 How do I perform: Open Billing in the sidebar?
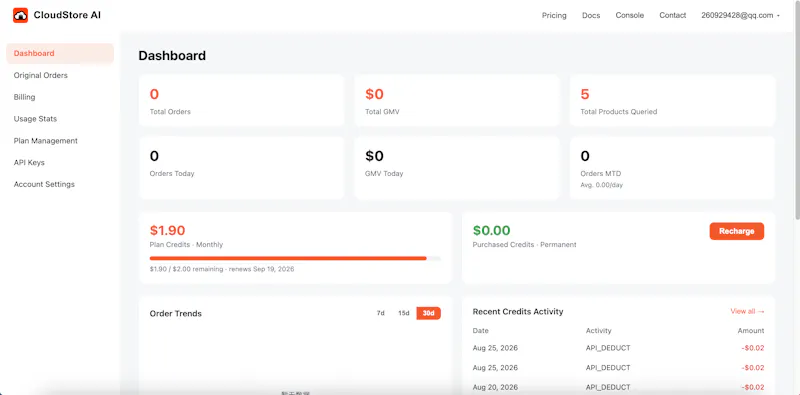pyautogui.click(x=24, y=97)
